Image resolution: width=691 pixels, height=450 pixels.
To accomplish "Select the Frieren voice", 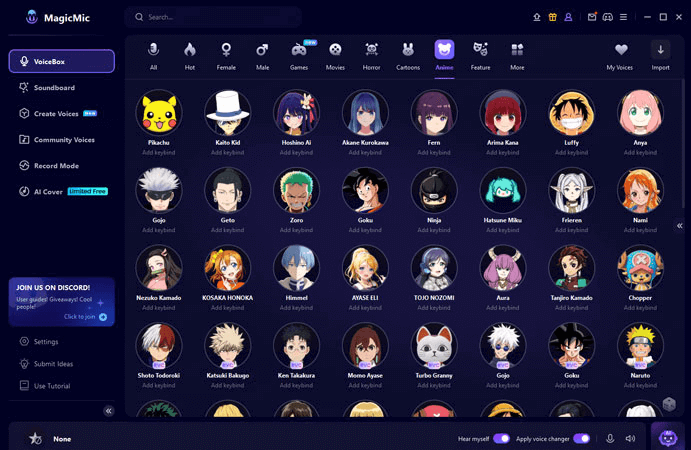I will [571, 190].
